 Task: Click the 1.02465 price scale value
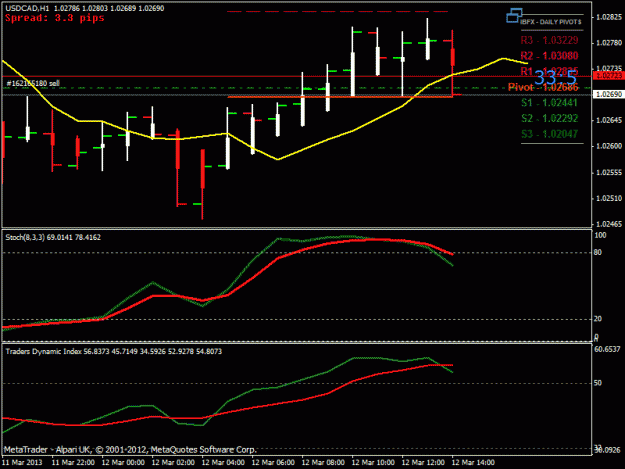[x=609, y=224]
